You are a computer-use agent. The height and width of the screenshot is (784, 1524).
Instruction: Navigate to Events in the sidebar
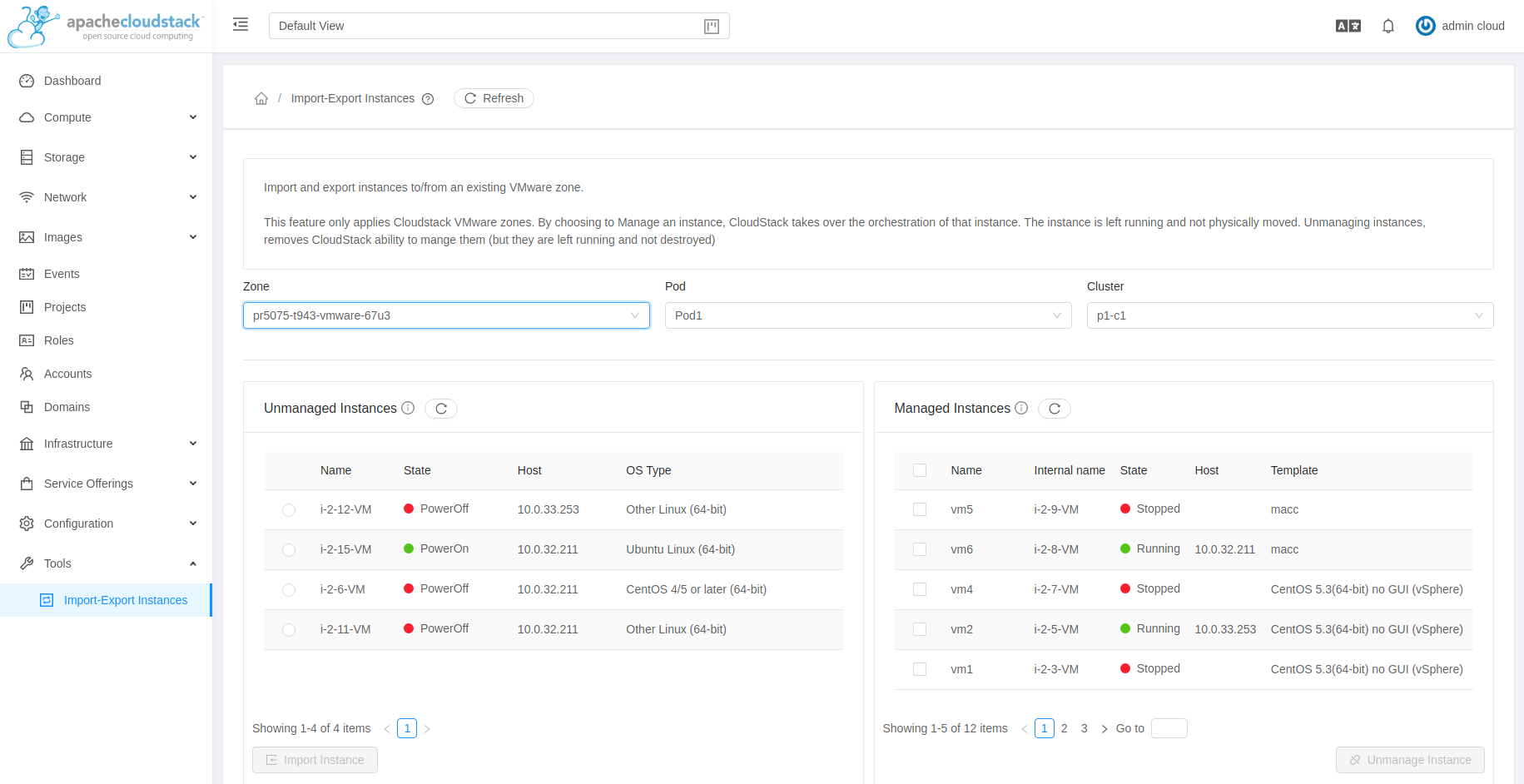click(62, 274)
